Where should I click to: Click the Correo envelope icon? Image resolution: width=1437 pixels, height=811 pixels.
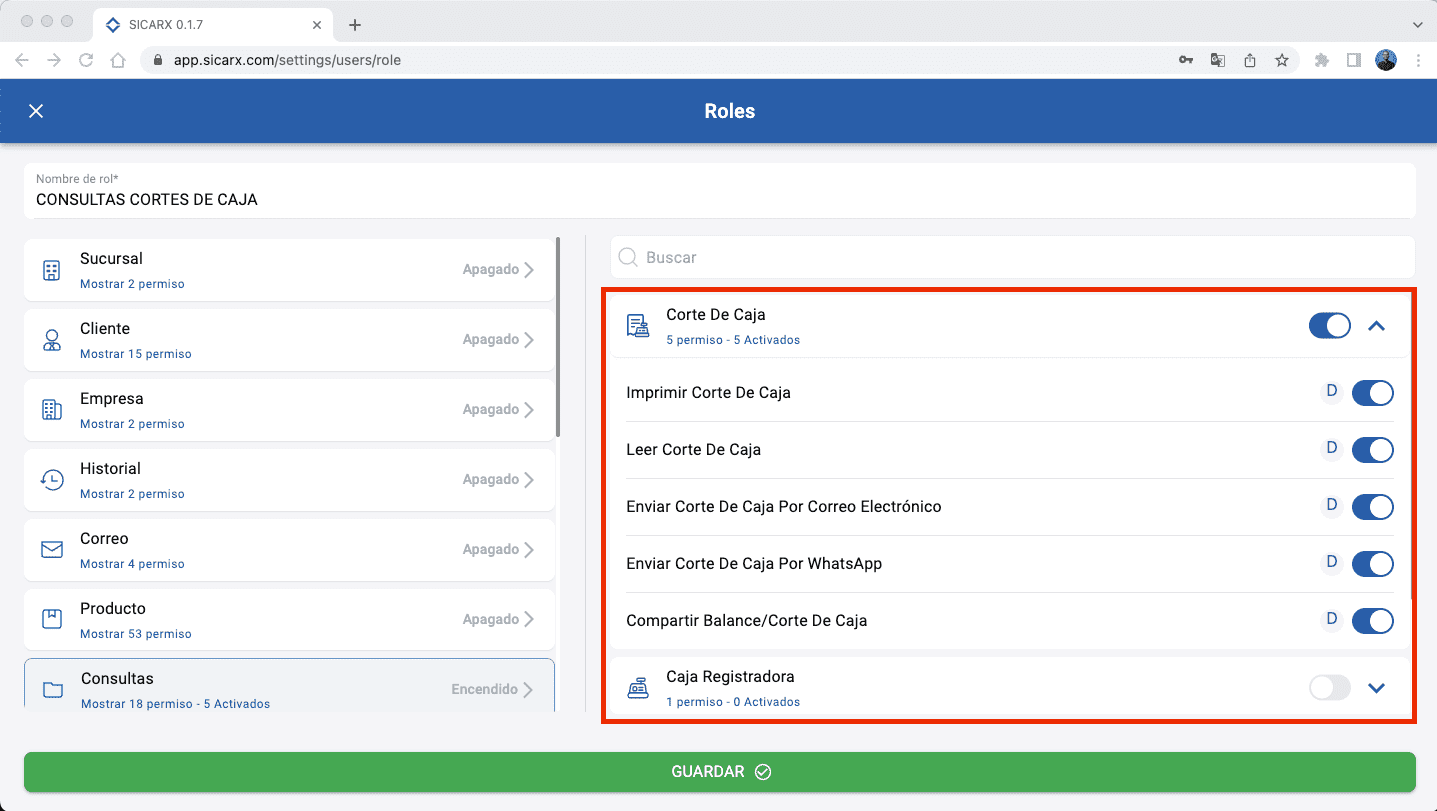coord(52,550)
